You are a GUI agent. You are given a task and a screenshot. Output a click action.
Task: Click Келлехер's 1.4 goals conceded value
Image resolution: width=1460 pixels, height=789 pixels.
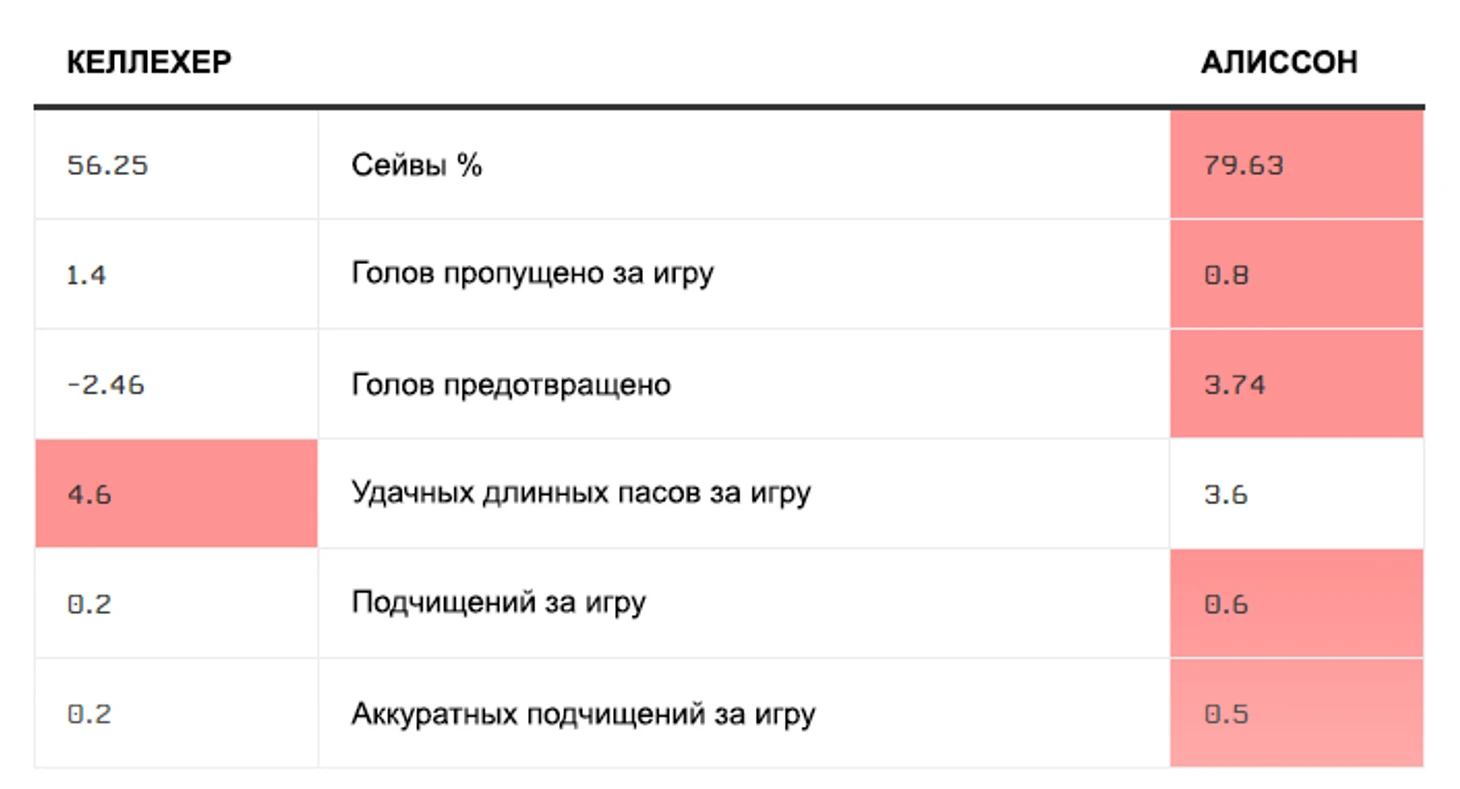(86, 275)
